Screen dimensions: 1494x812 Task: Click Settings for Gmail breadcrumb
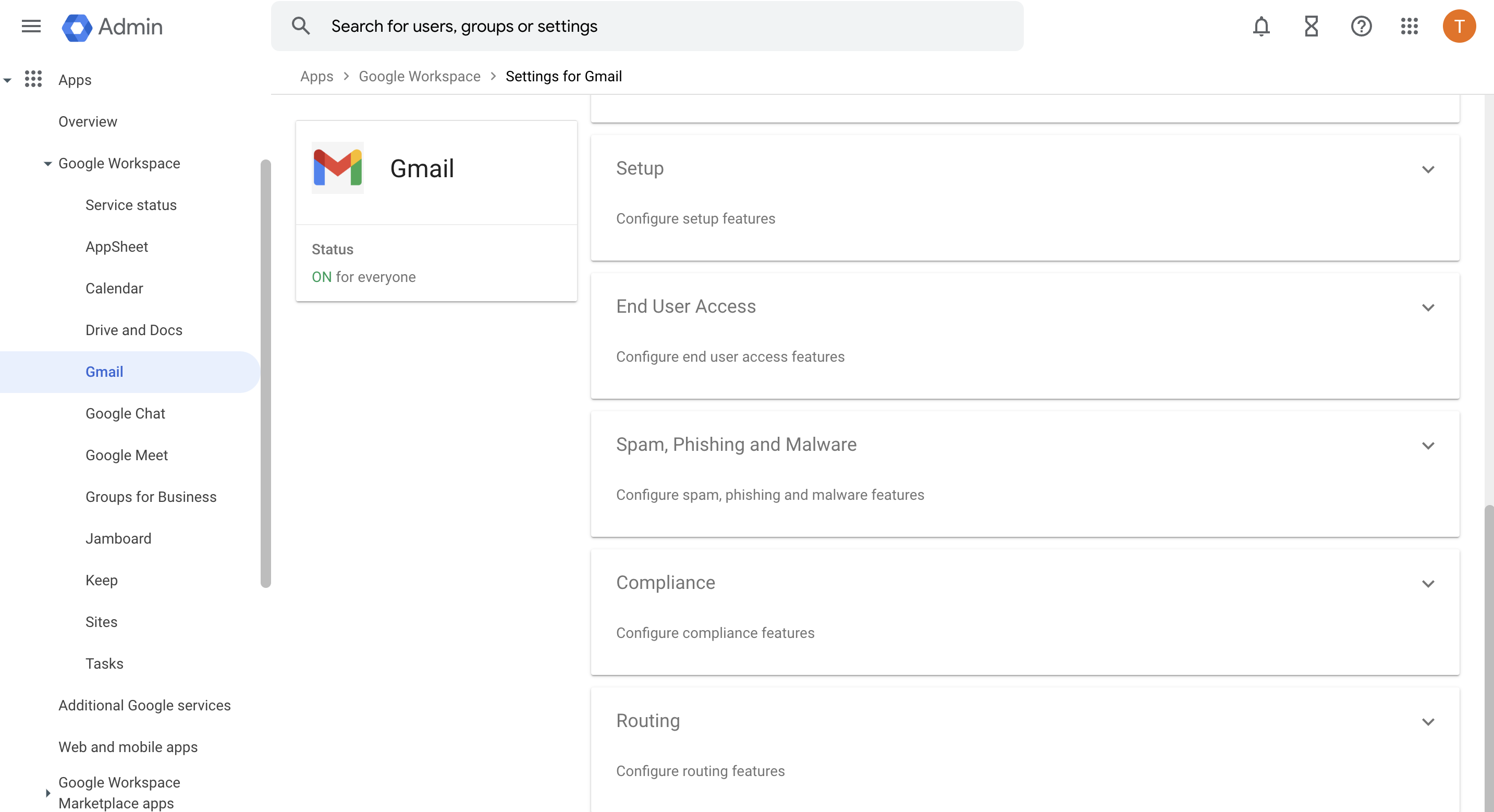564,76
